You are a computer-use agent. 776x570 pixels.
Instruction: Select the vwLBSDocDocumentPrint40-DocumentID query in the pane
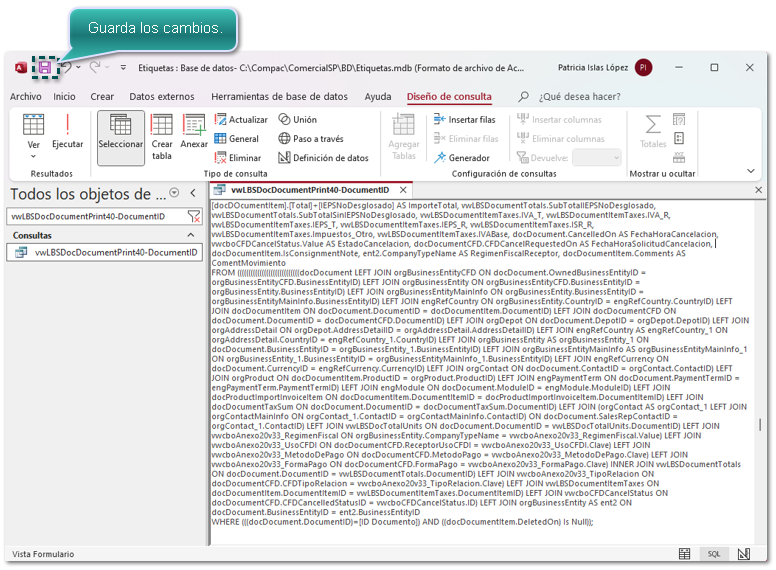[105, 252]
